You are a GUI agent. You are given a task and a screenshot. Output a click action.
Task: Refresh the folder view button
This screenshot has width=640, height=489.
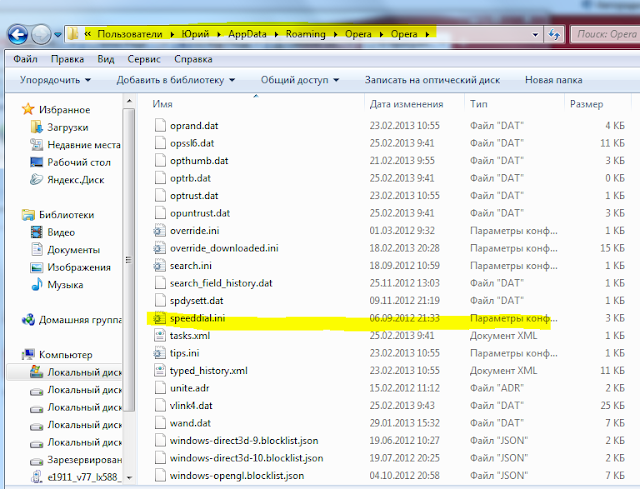coord(554,34)
